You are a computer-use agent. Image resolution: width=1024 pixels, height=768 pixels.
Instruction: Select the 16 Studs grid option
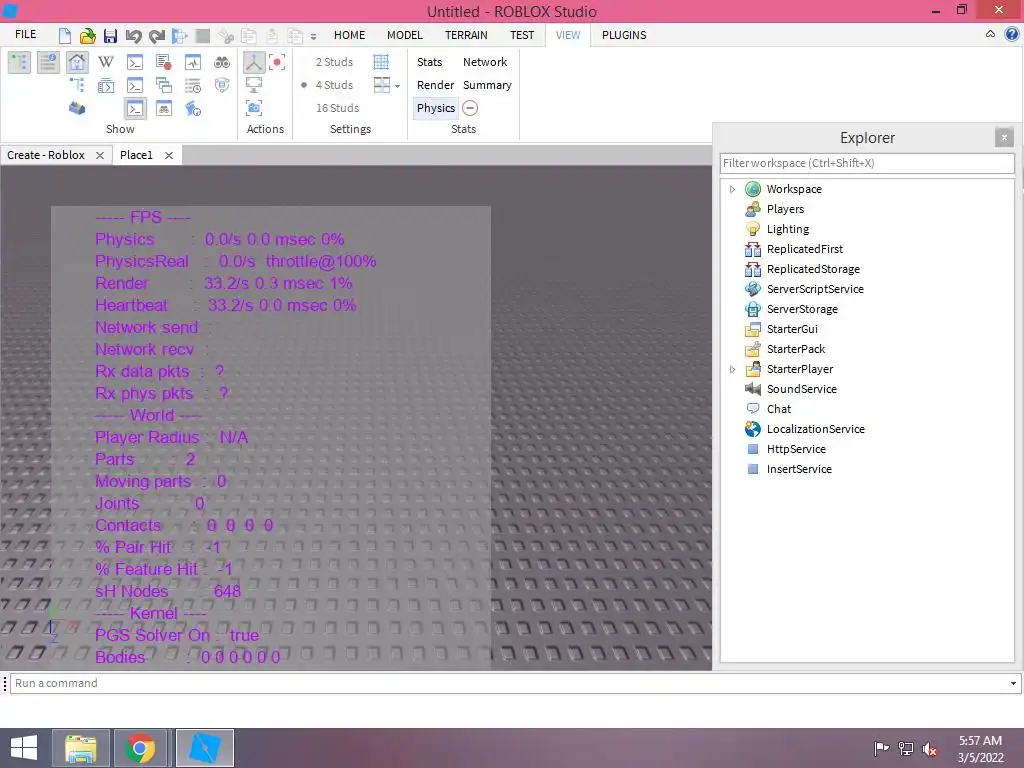pyautogui.click(x=337, y=108)
